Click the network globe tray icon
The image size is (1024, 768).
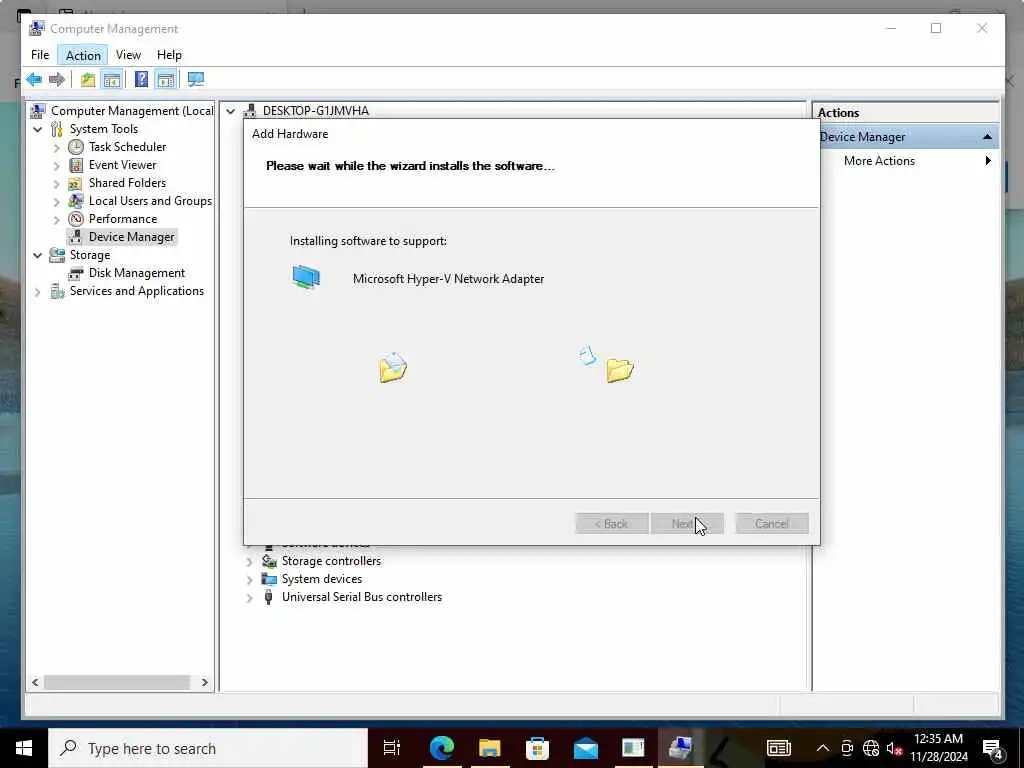pyautogui.click(x=871, y=748)
